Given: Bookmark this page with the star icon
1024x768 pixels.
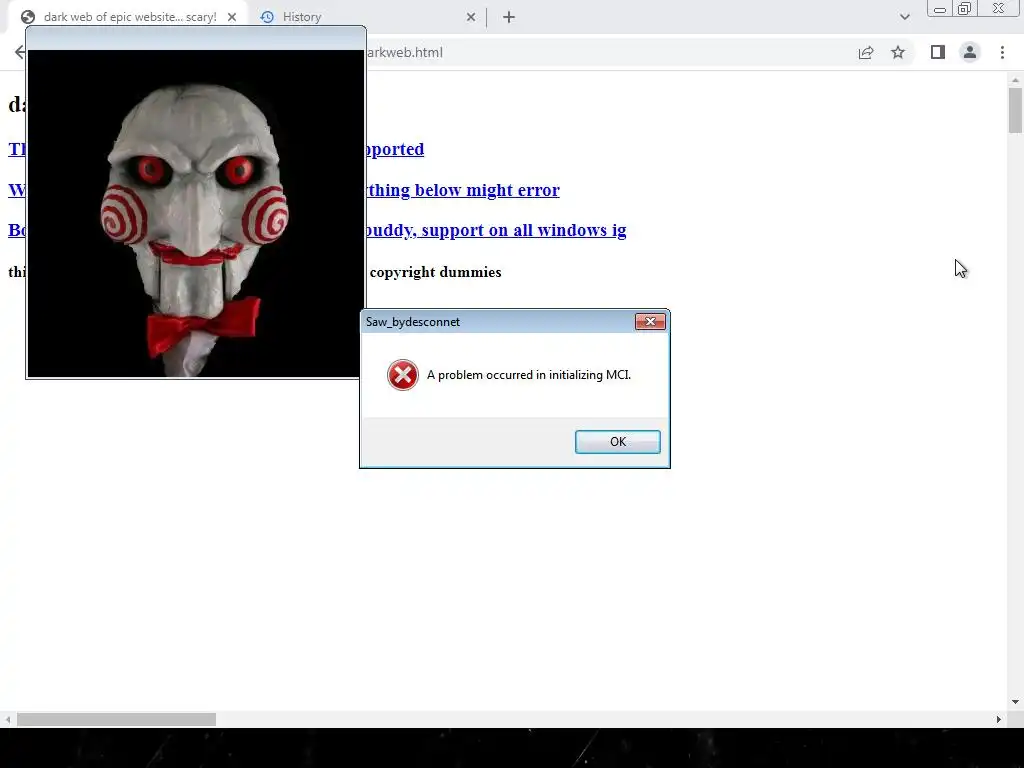Looking at the screenshot, I should pos(898,52).
